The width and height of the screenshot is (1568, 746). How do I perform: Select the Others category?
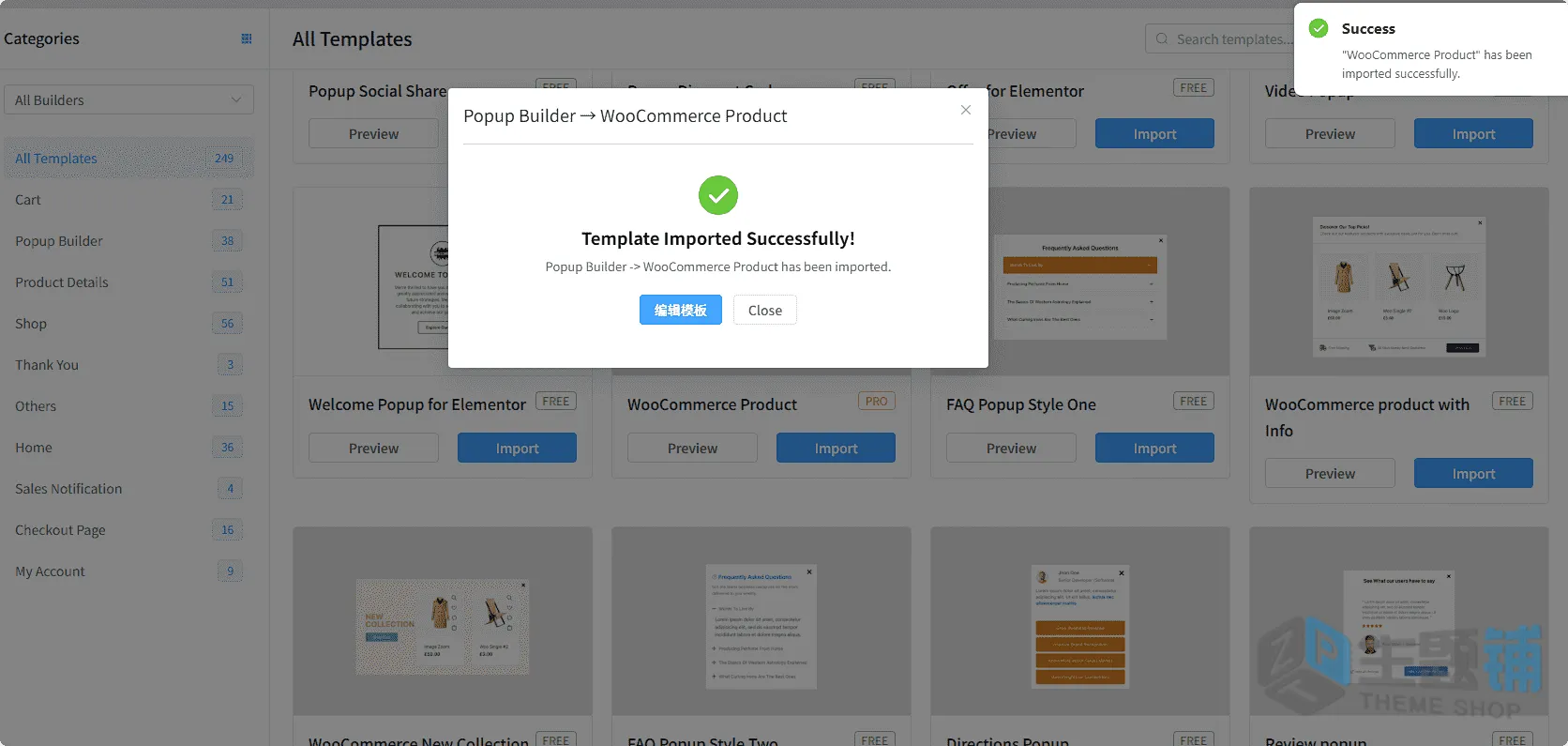tap(128, 405)
